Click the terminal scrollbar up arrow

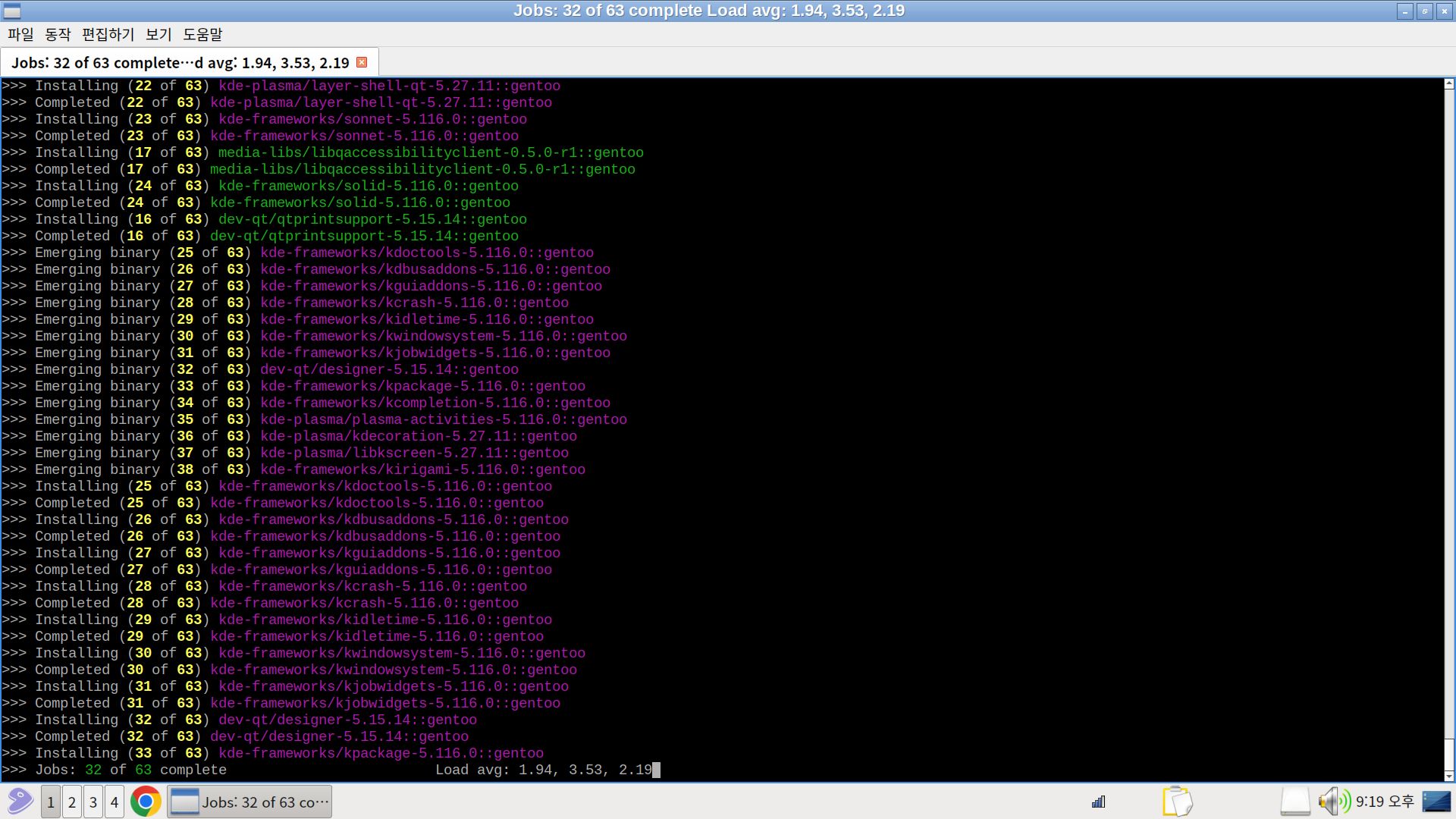[x=1448, y=83]
